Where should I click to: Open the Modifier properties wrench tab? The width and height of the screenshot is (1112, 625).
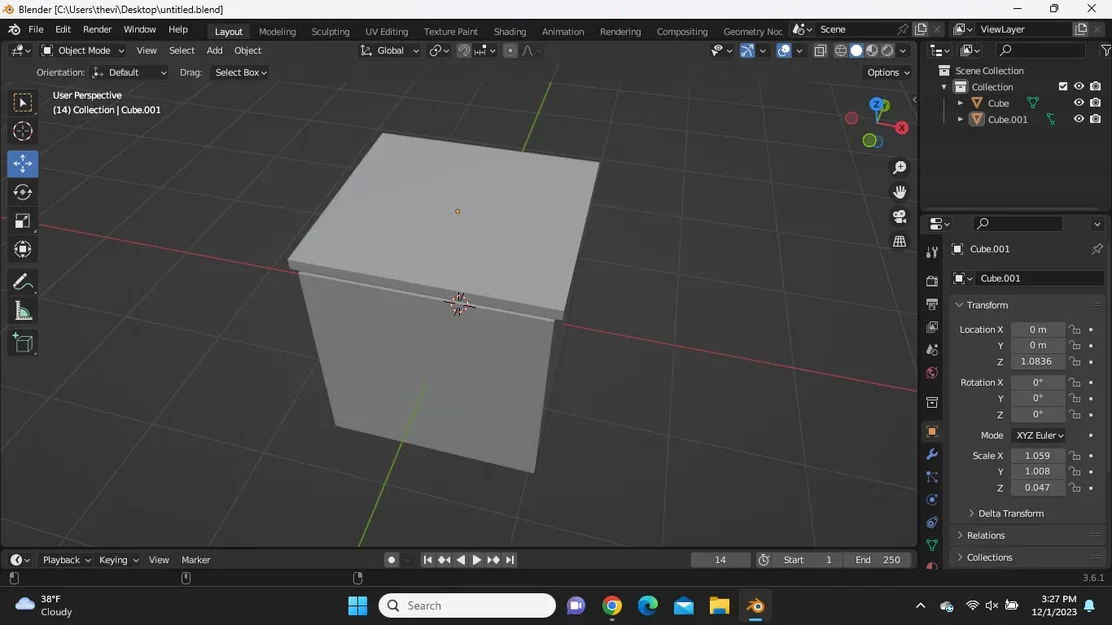[932, 454]
